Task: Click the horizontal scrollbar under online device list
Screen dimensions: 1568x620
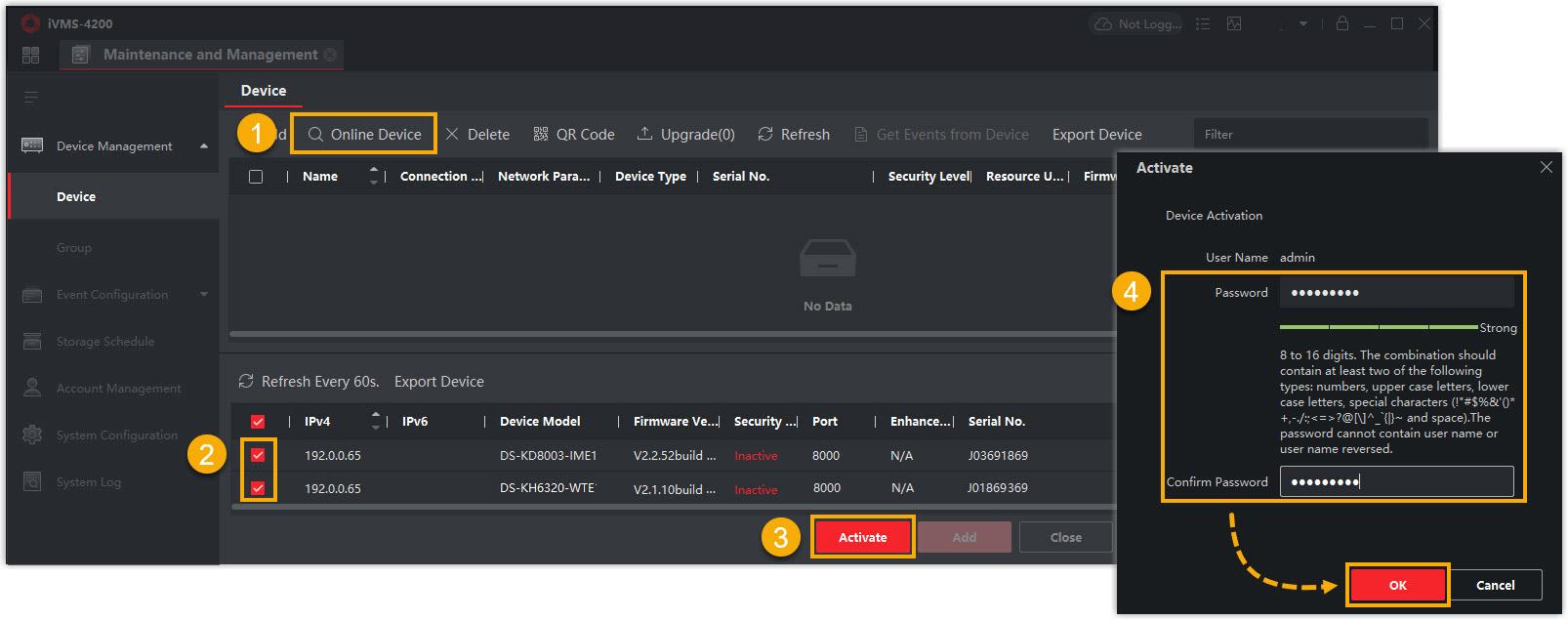Action: [x=672, y=507]
